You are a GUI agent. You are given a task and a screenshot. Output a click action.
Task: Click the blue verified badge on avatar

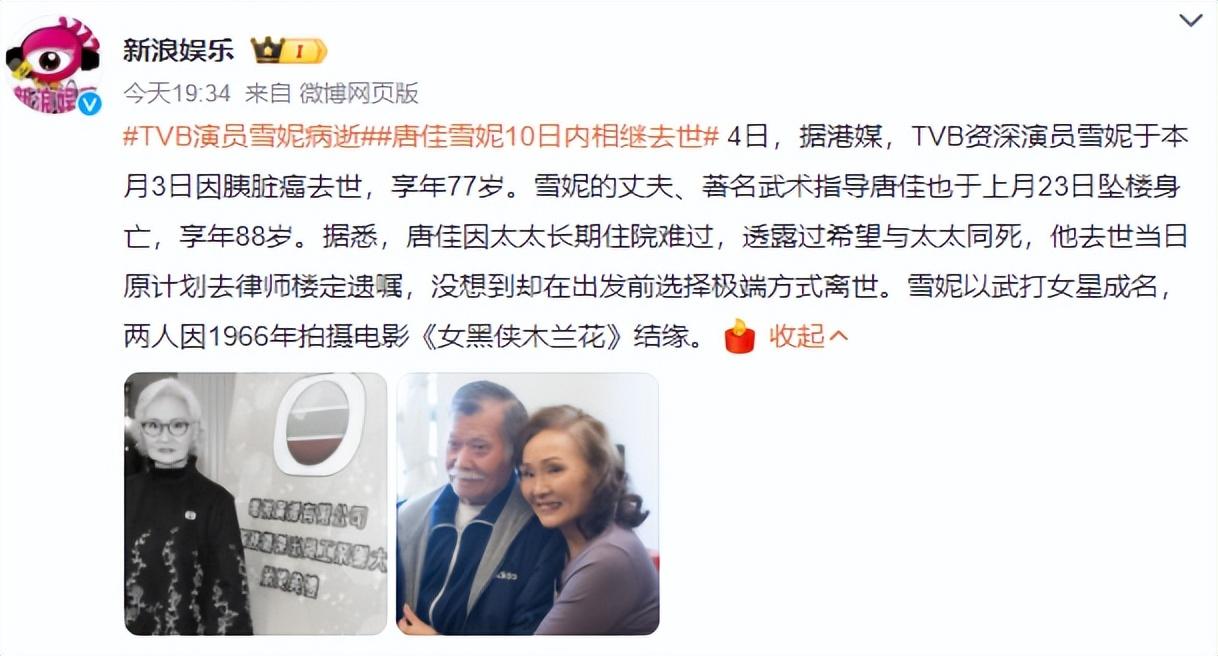pyautogui.click(x=90, y=102)
